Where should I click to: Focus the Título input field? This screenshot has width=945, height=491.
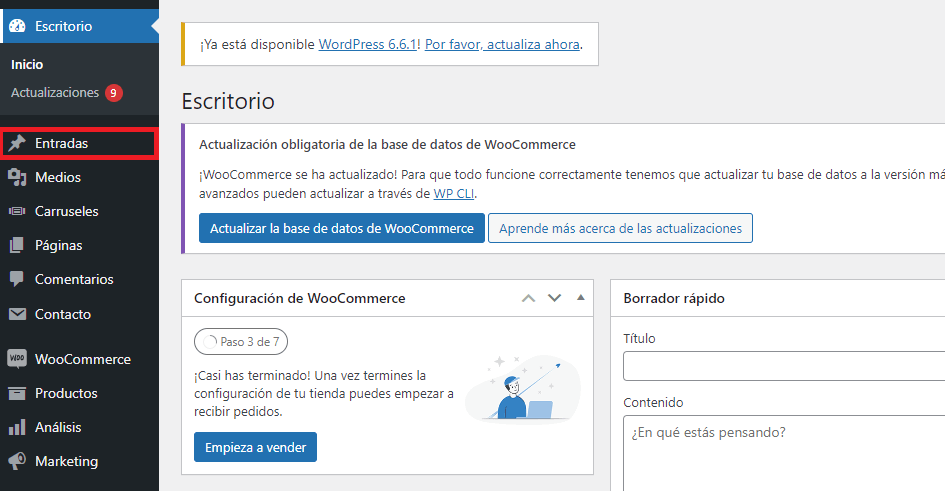[784, 366]
